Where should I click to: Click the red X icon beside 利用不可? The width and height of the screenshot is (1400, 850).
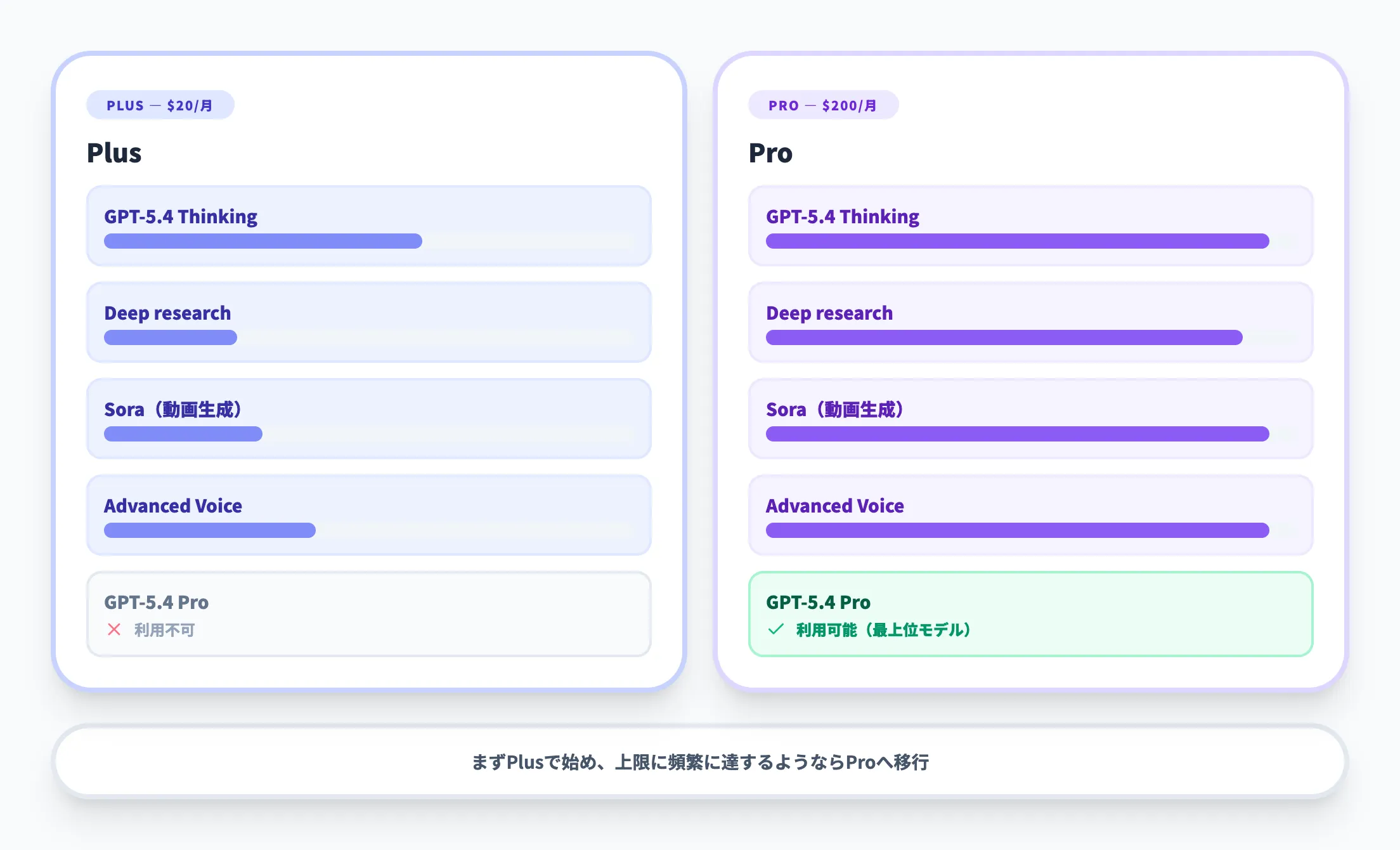(x=114, y=631)
